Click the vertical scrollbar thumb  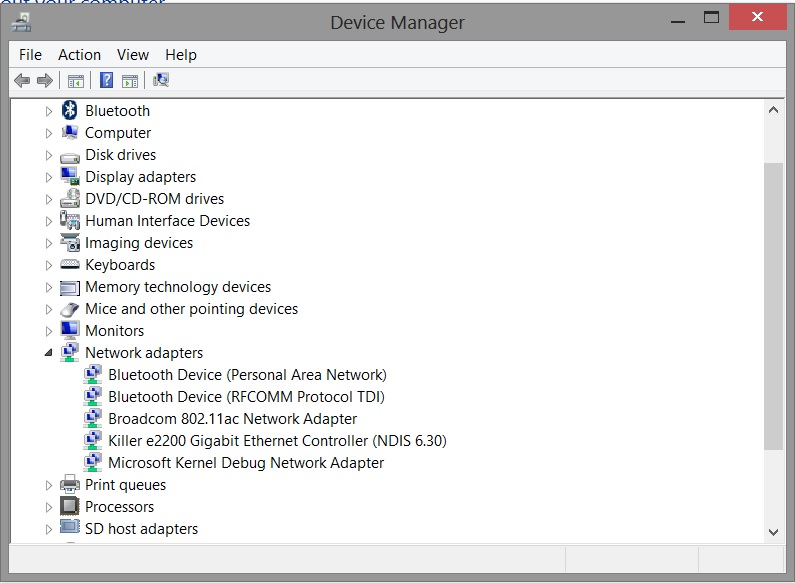(x=773, y=306)
